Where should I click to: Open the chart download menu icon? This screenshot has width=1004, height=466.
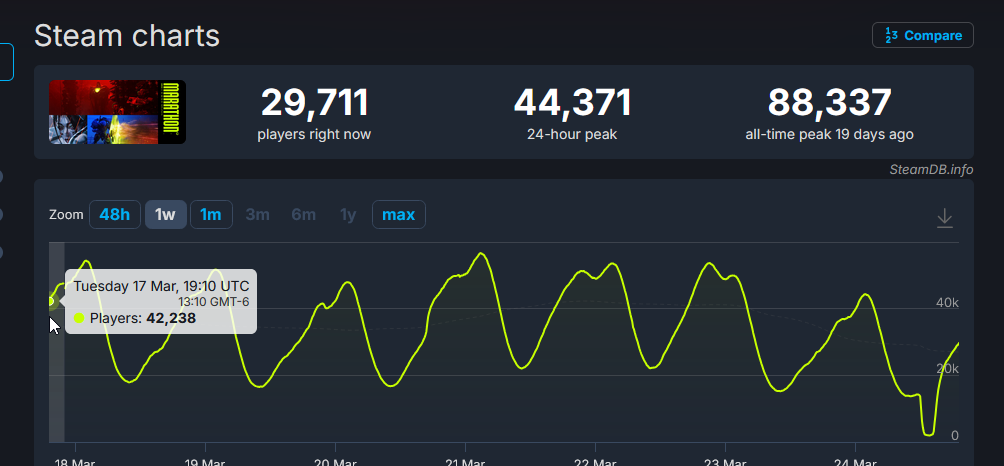coord(944,218)
